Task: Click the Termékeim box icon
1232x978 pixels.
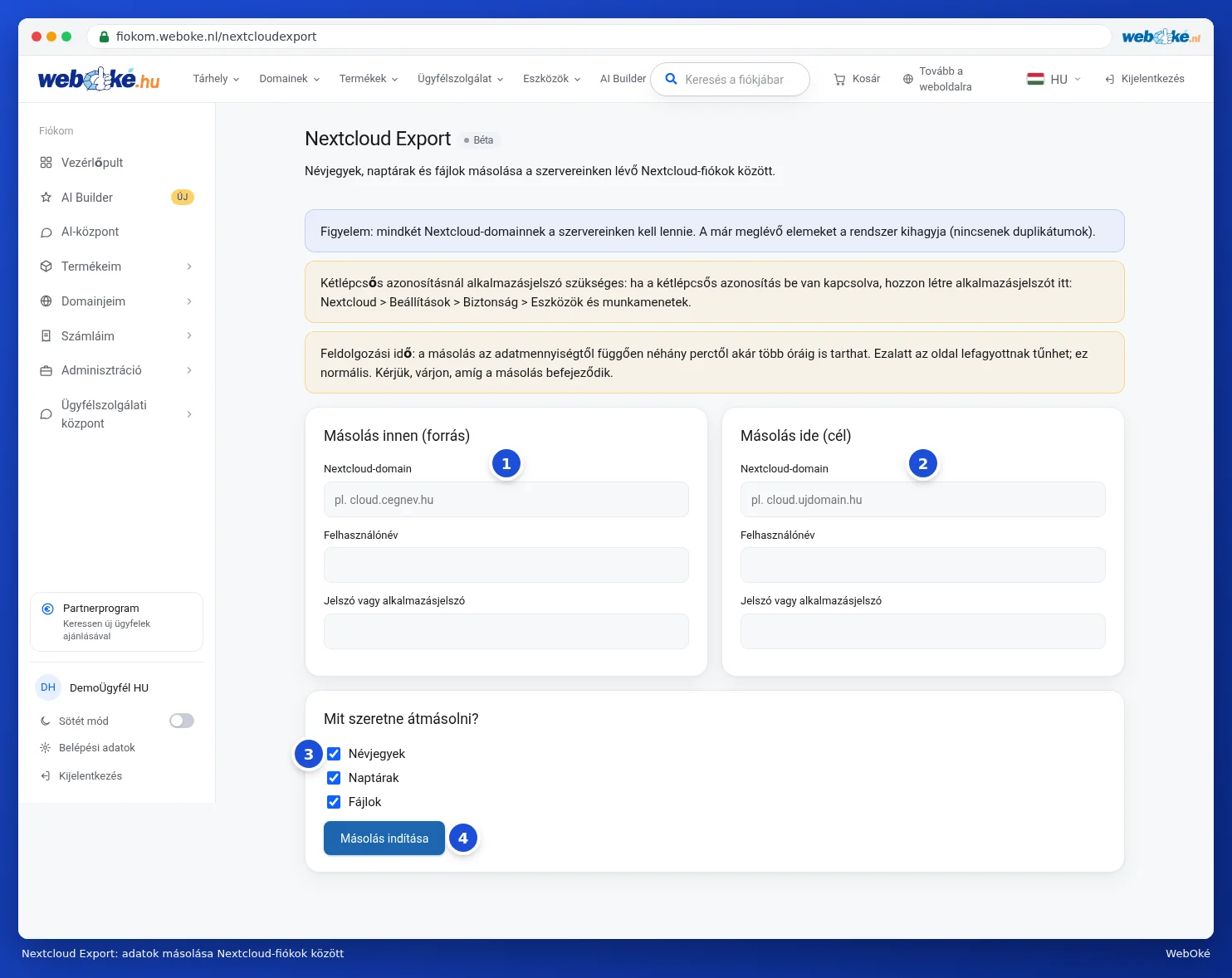Action: click(46, 267)
